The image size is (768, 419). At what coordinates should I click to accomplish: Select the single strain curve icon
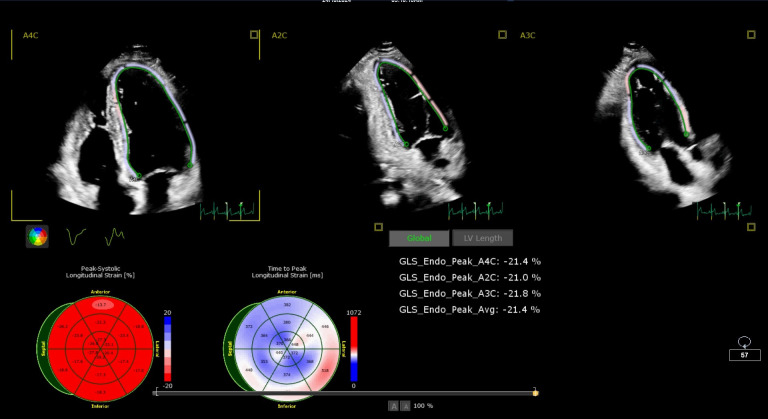point(75,237)
